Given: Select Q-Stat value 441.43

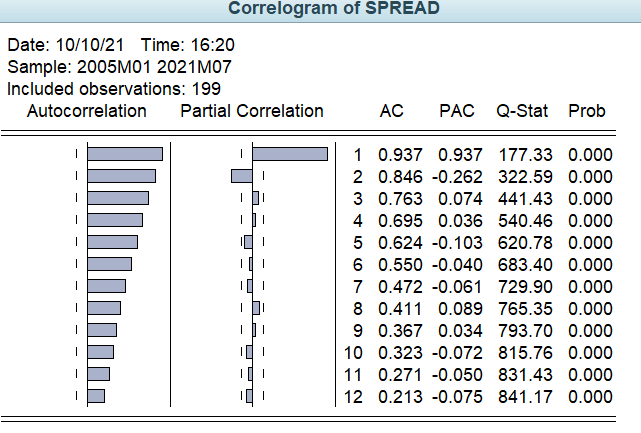Looking at the screenshot, I should point(525,199).
